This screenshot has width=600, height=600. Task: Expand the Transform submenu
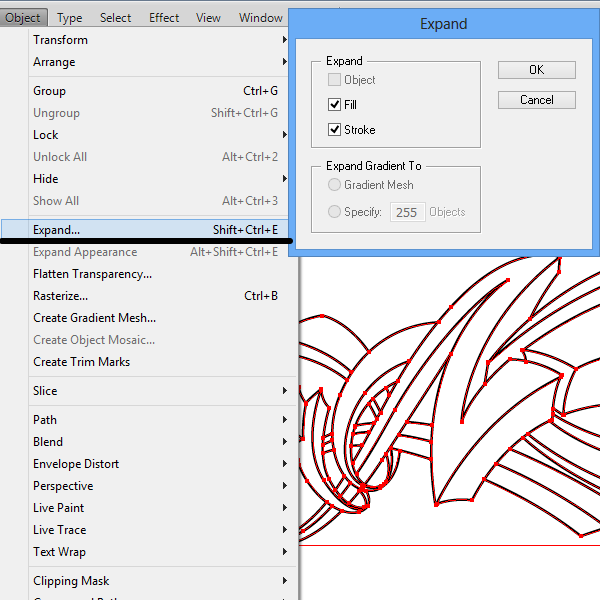pos(60,40)
